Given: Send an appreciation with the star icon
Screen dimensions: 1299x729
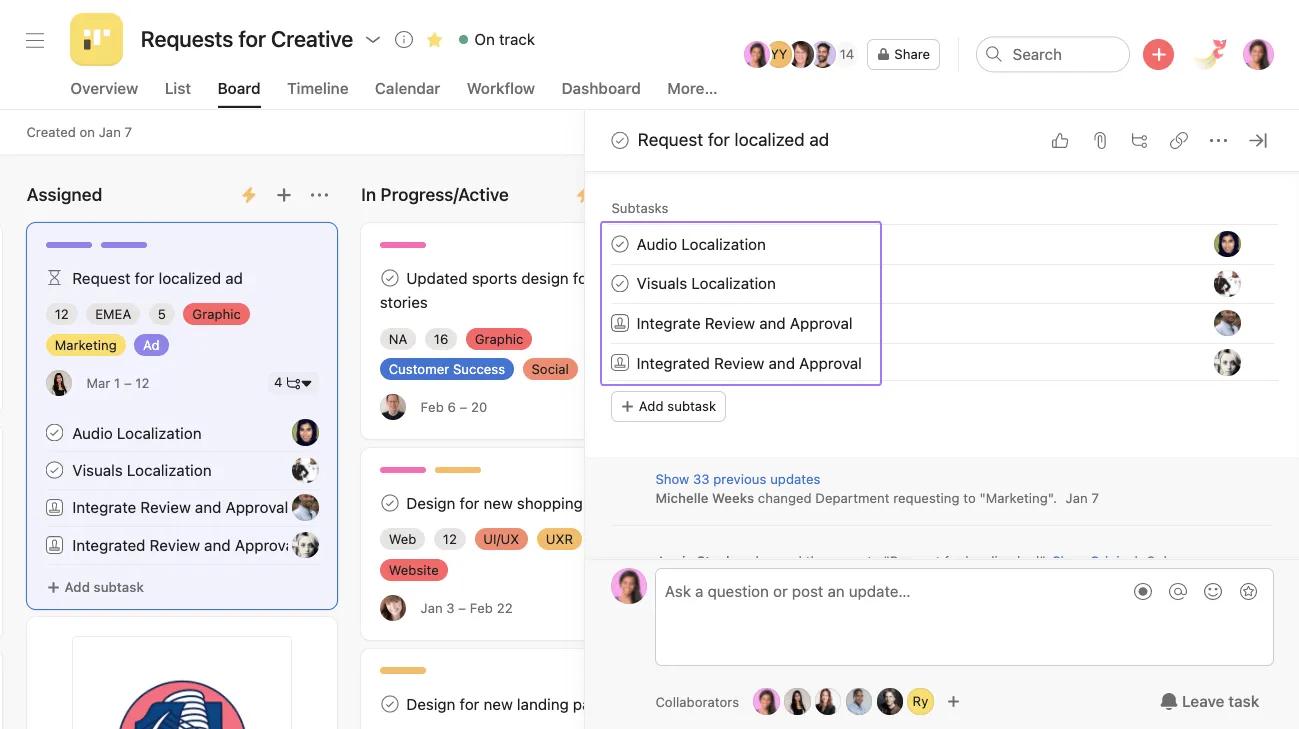Looking at the screenshot, I should [1248, 591].
